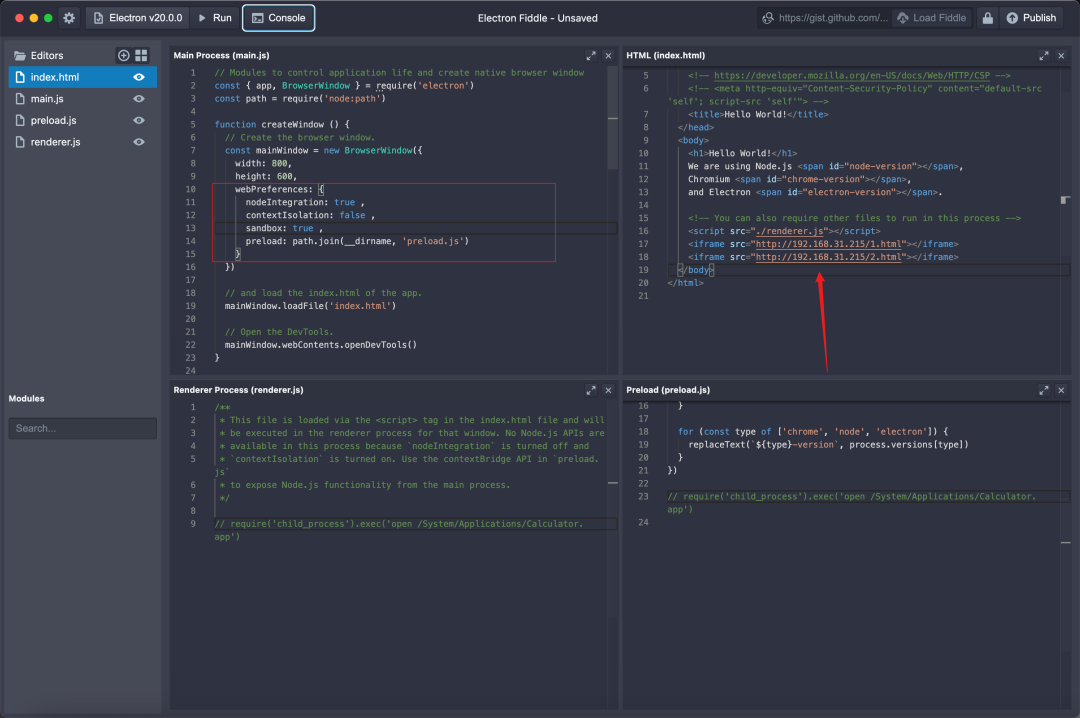Click the Main Process (main.js) panel title

pos(221,55)
